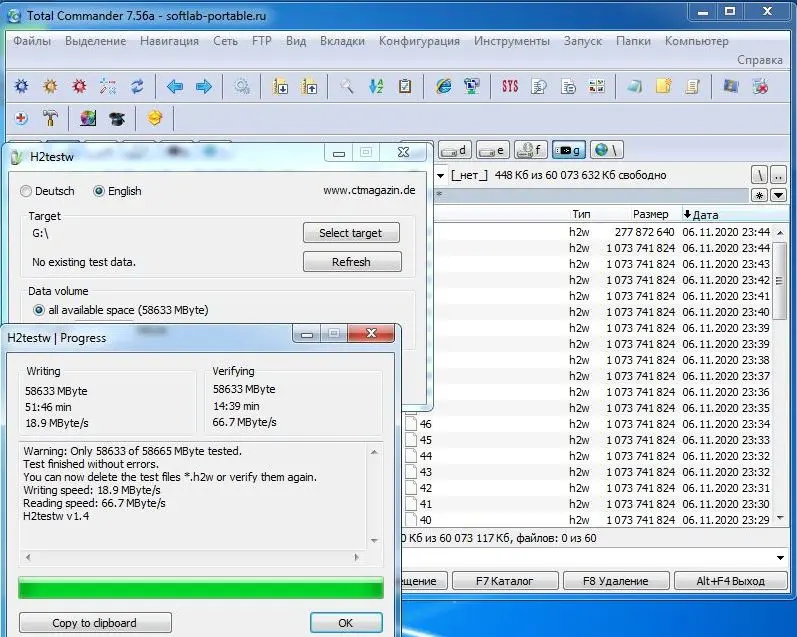
Task: Launch the Internet Explorer toolbar icon
Action: [x=443, y=86]
